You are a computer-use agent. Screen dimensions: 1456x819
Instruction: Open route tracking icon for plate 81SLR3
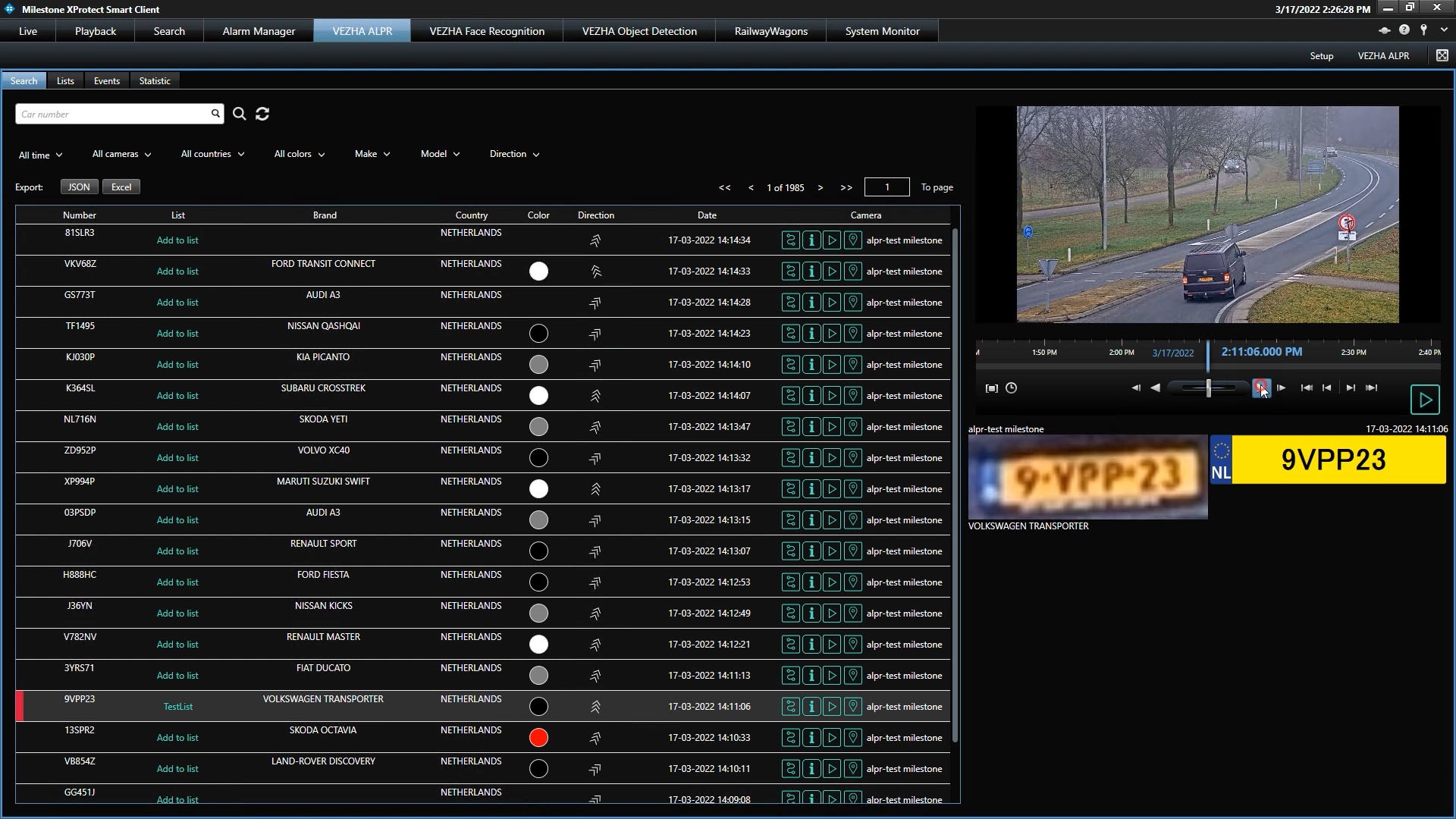(790, 240)
